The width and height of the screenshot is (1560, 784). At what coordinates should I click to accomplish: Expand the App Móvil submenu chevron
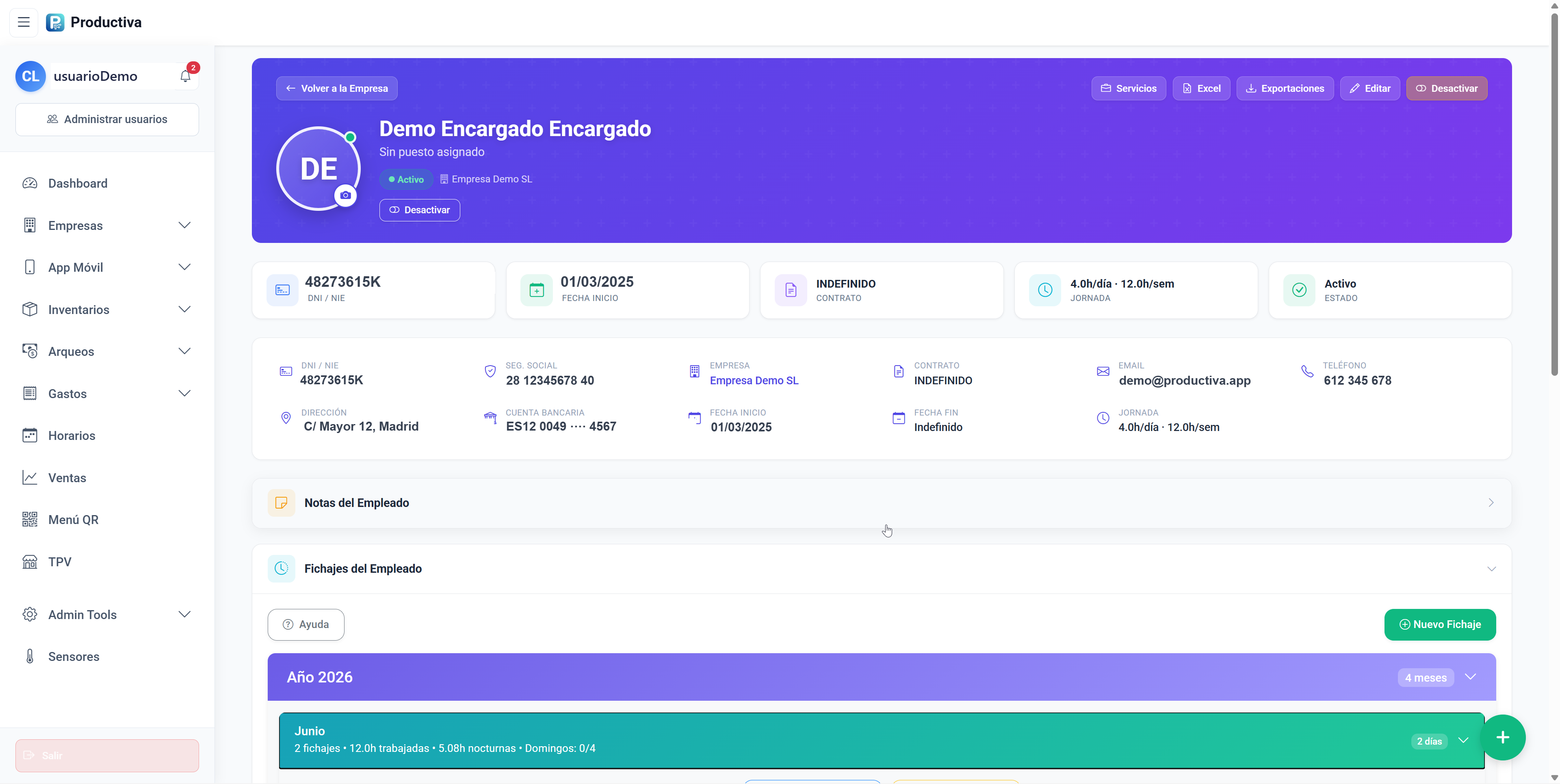(x=185, y=267)
